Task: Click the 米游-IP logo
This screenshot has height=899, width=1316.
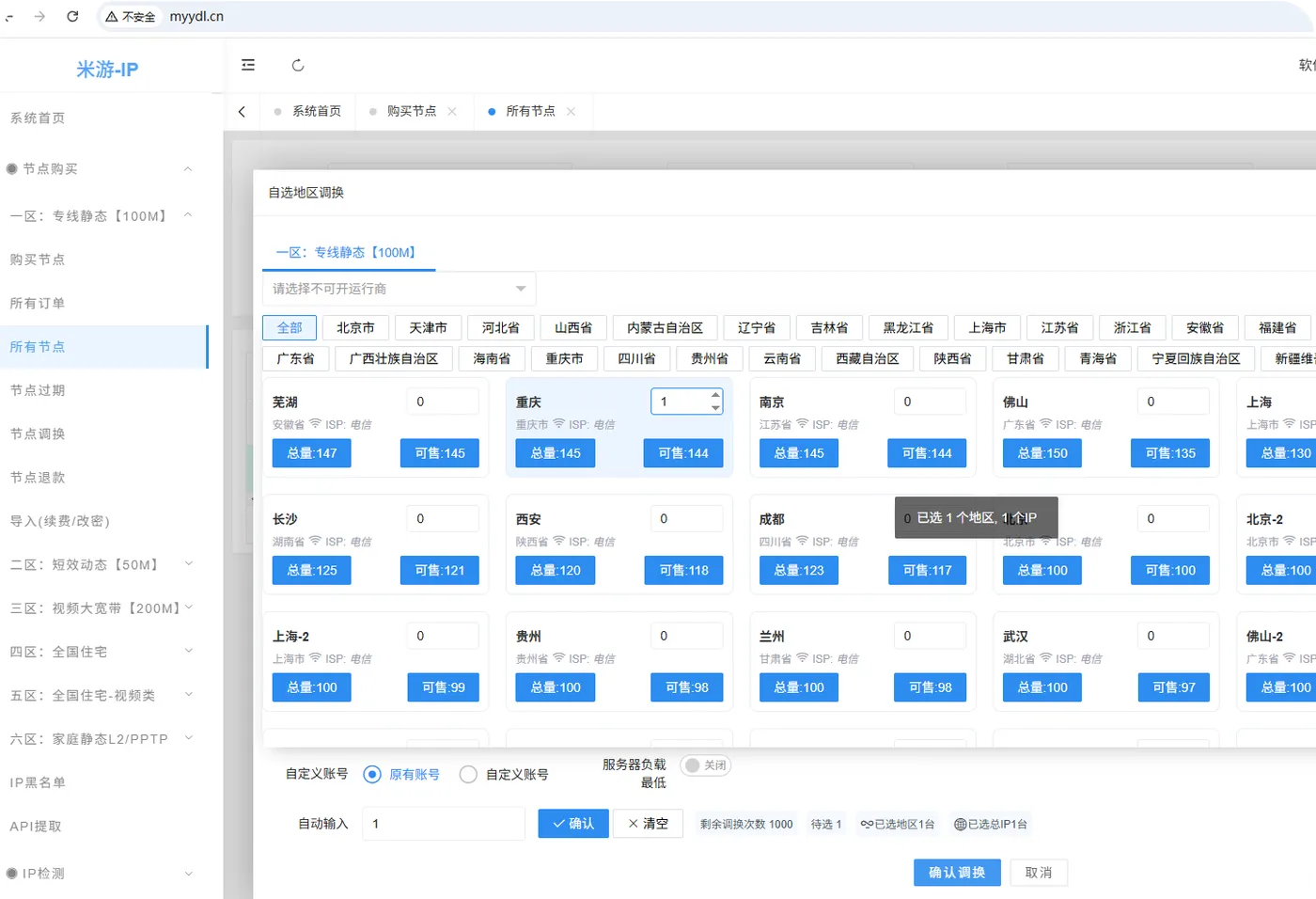Action: coord(107,70)
